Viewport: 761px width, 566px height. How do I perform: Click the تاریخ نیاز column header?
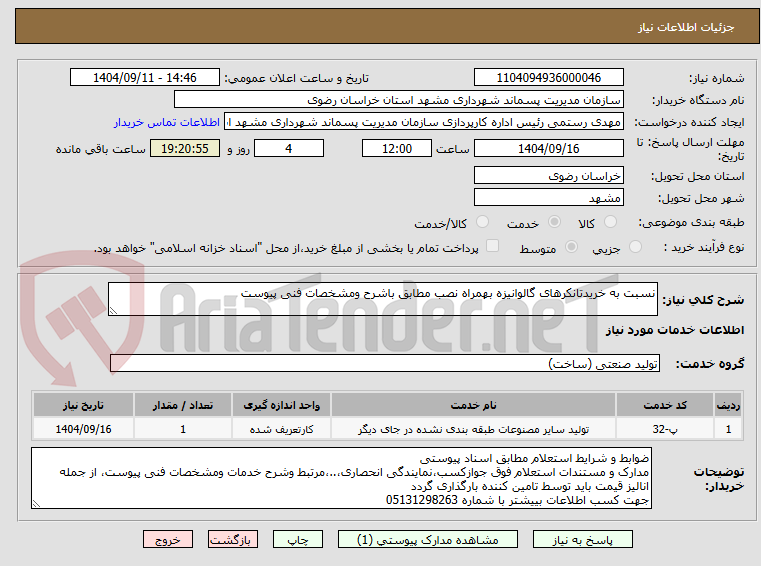click(83, 405)
